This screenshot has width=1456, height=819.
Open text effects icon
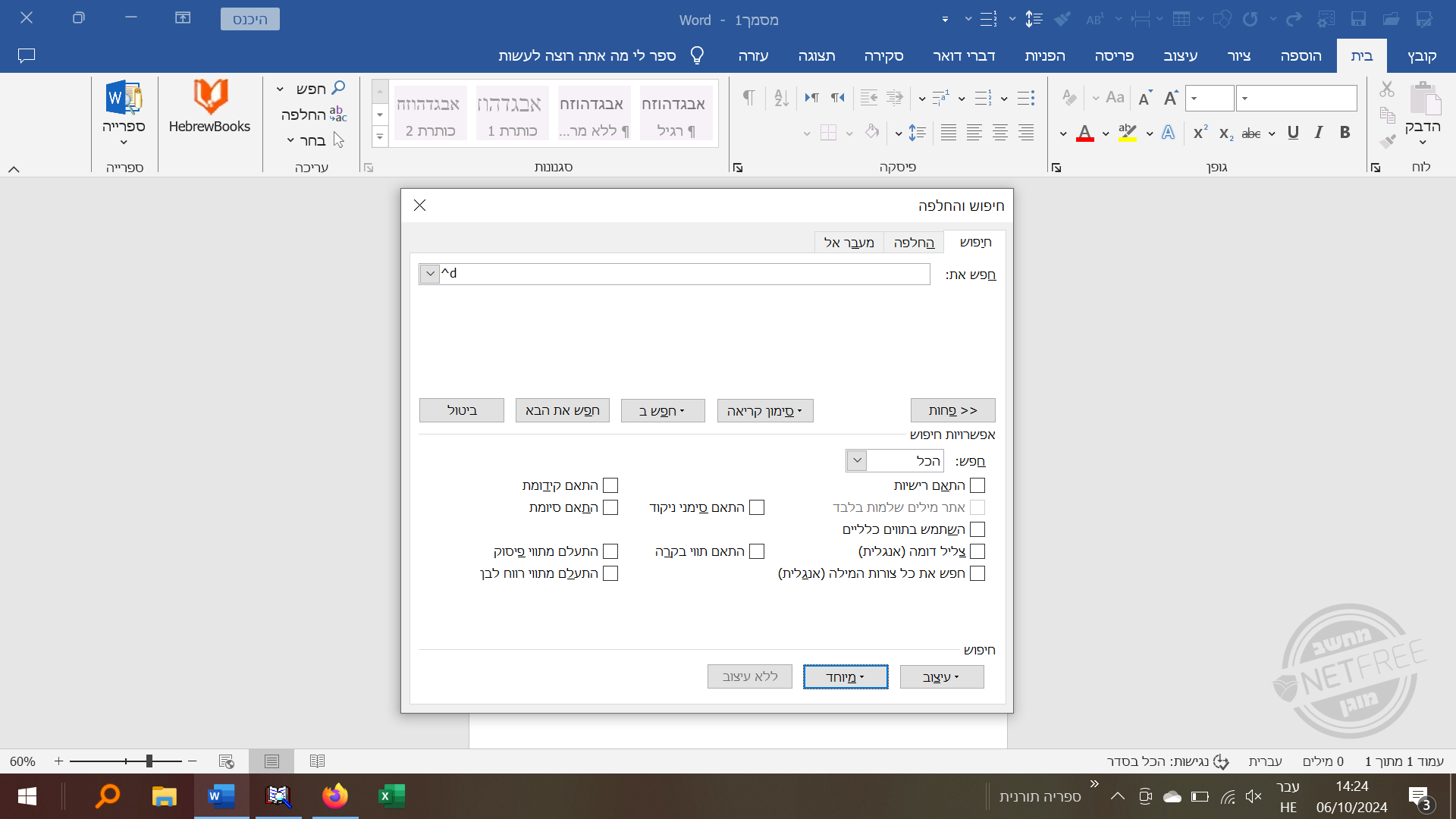point(1169,133)
